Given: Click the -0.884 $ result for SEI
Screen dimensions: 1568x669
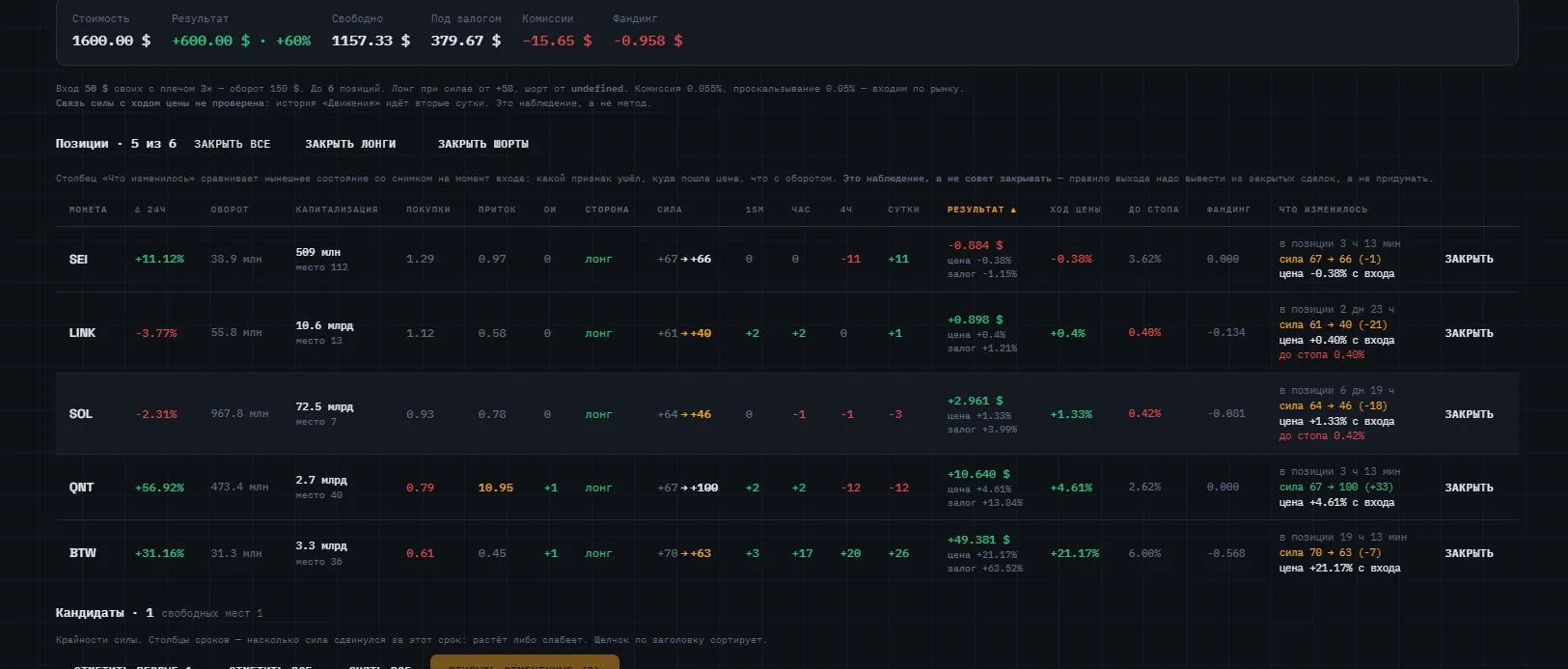Looking at the screenshot, I should 975,245.
